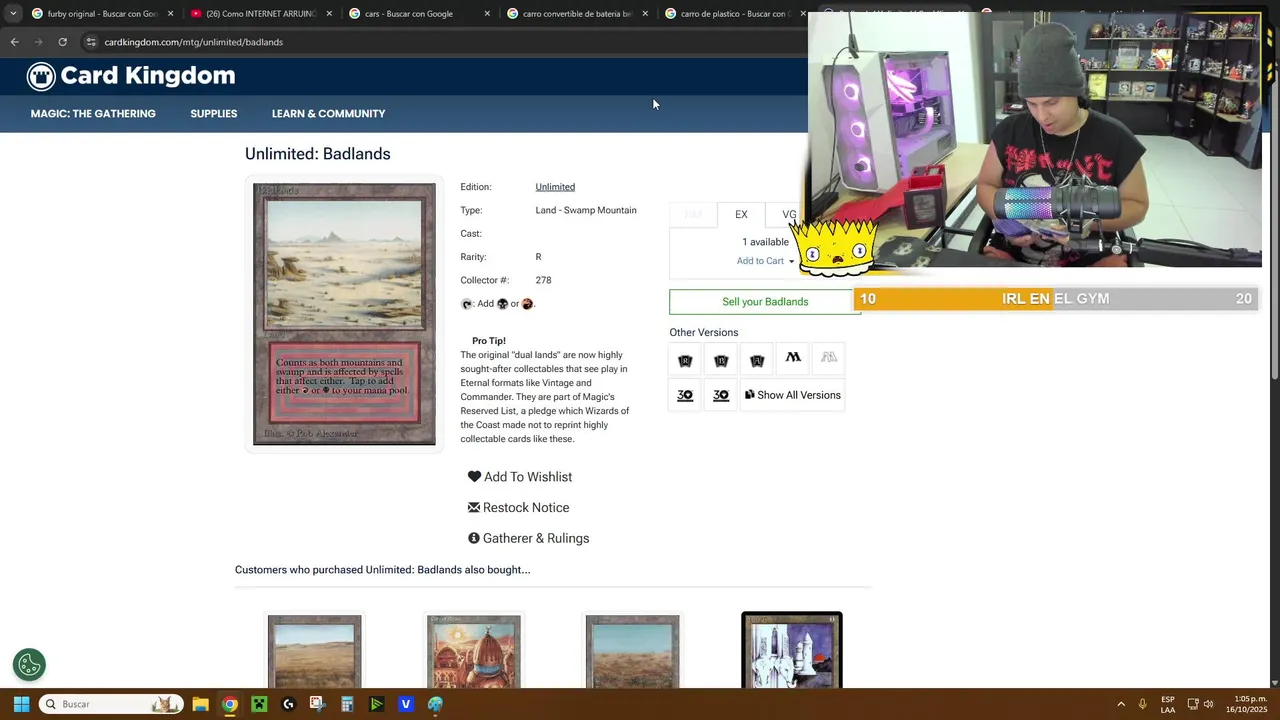This screenshot has width=1280, height=720.
Task: Click the Pro Tip! heading text
Action: 489,341
